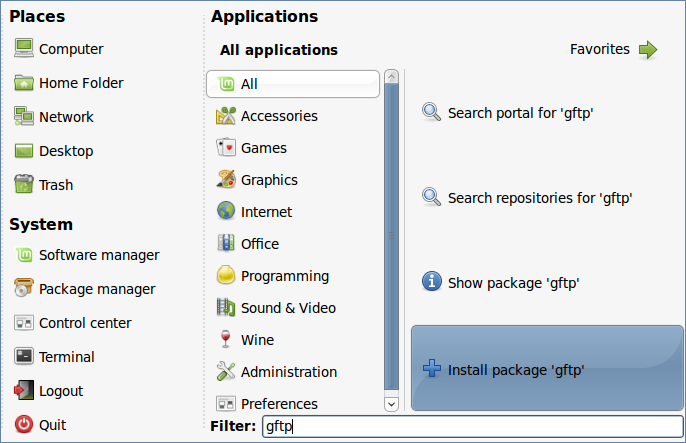Click the Logout door icon
Image resolution: width=686 pixels, height=443 pixels.
tap(24, 390)
